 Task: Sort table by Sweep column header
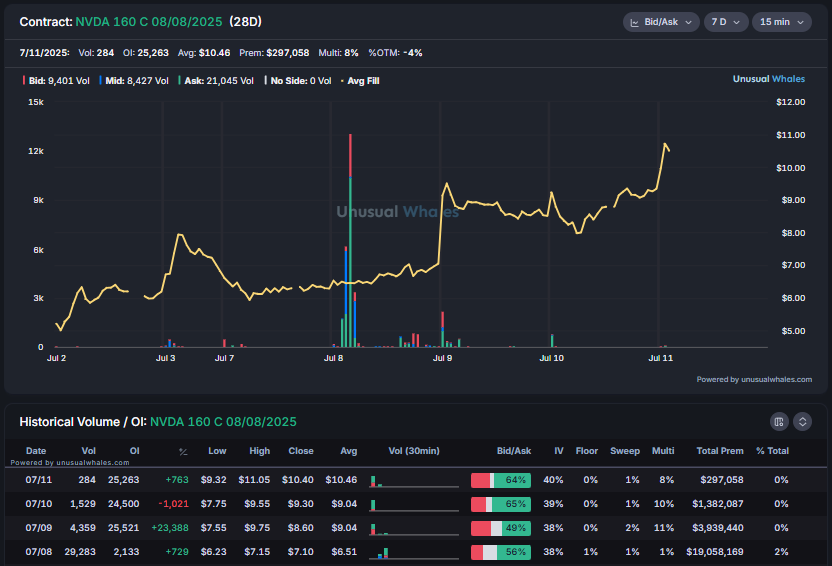[x=625, y=451]
